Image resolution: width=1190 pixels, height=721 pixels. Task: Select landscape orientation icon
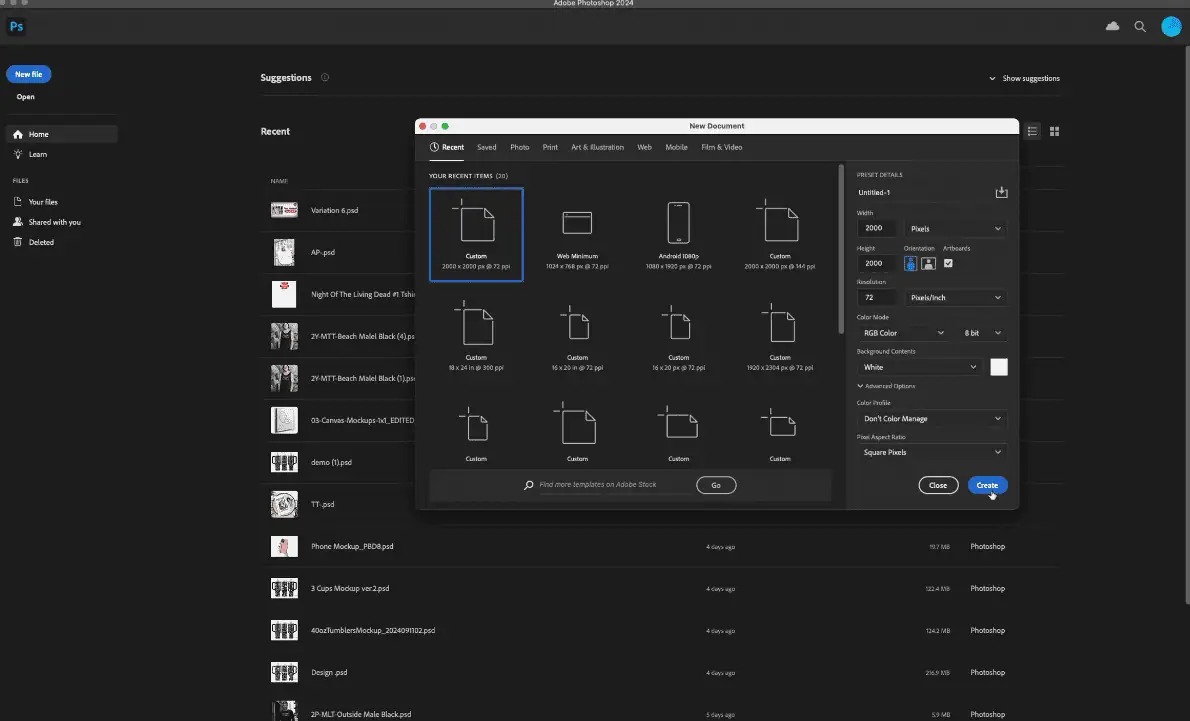pos(928,263)
